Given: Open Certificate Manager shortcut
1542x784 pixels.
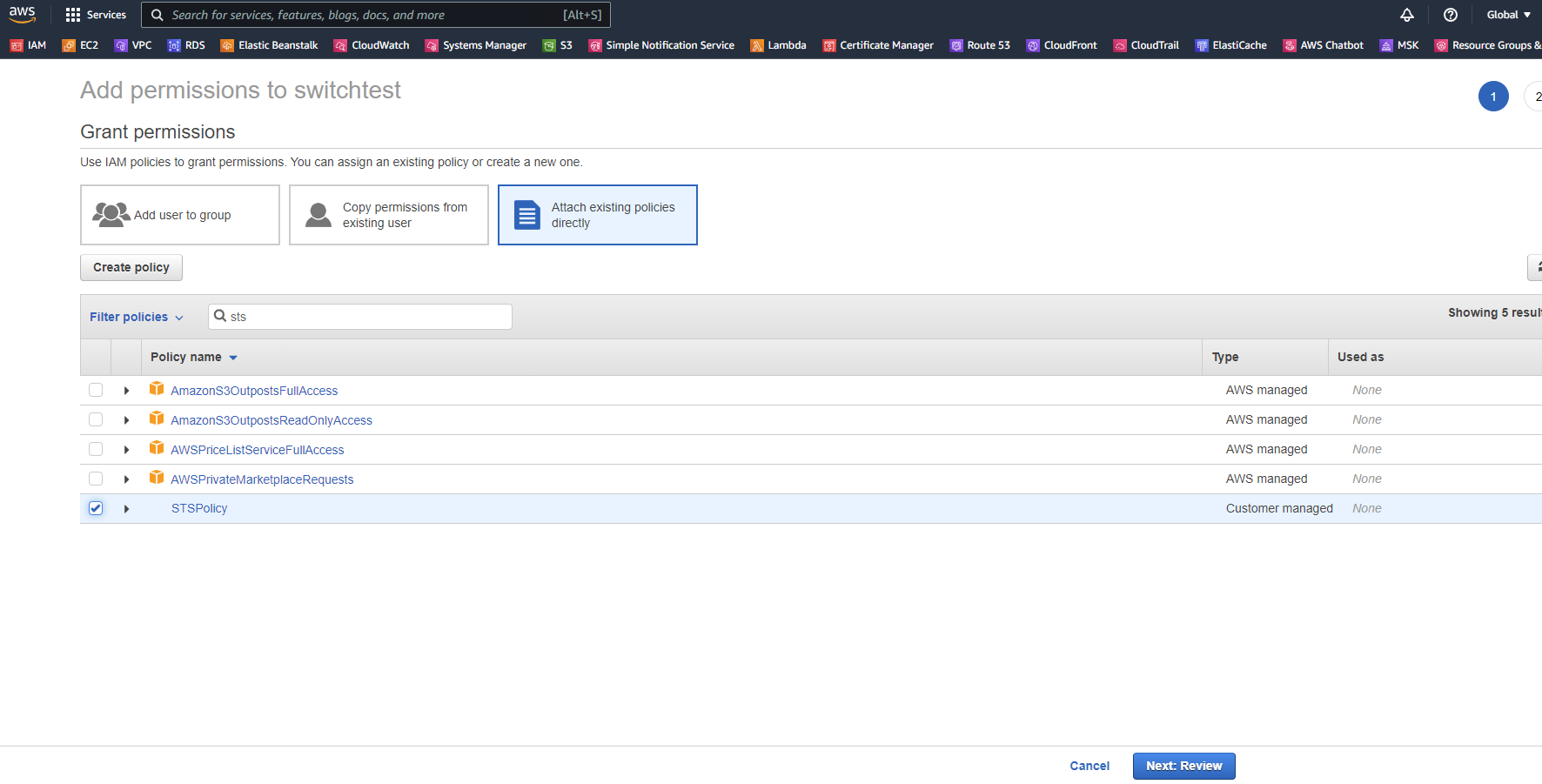Looking at the screenshot, I should pyautogui.click(x=878, y=45).
